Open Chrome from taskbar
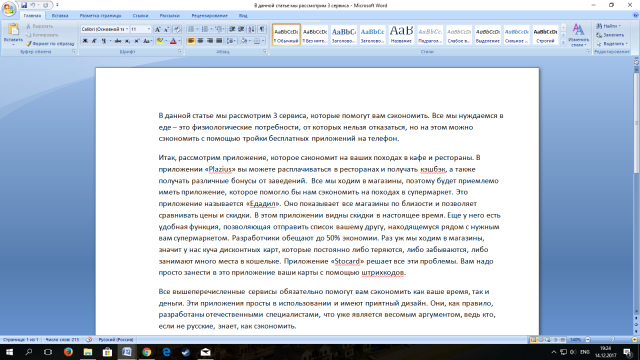 pyautogui.click(x=147, y=352)
